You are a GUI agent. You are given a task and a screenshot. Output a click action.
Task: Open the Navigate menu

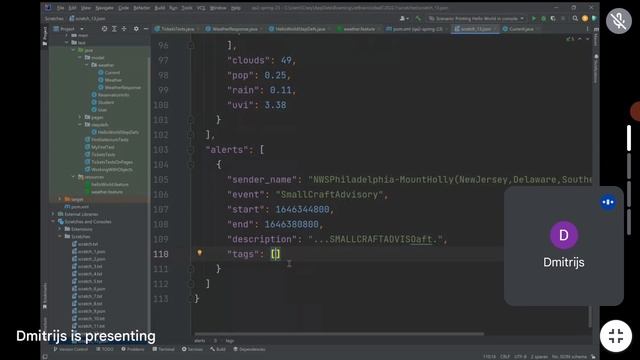pyautogui.click(x=104, y=8)
